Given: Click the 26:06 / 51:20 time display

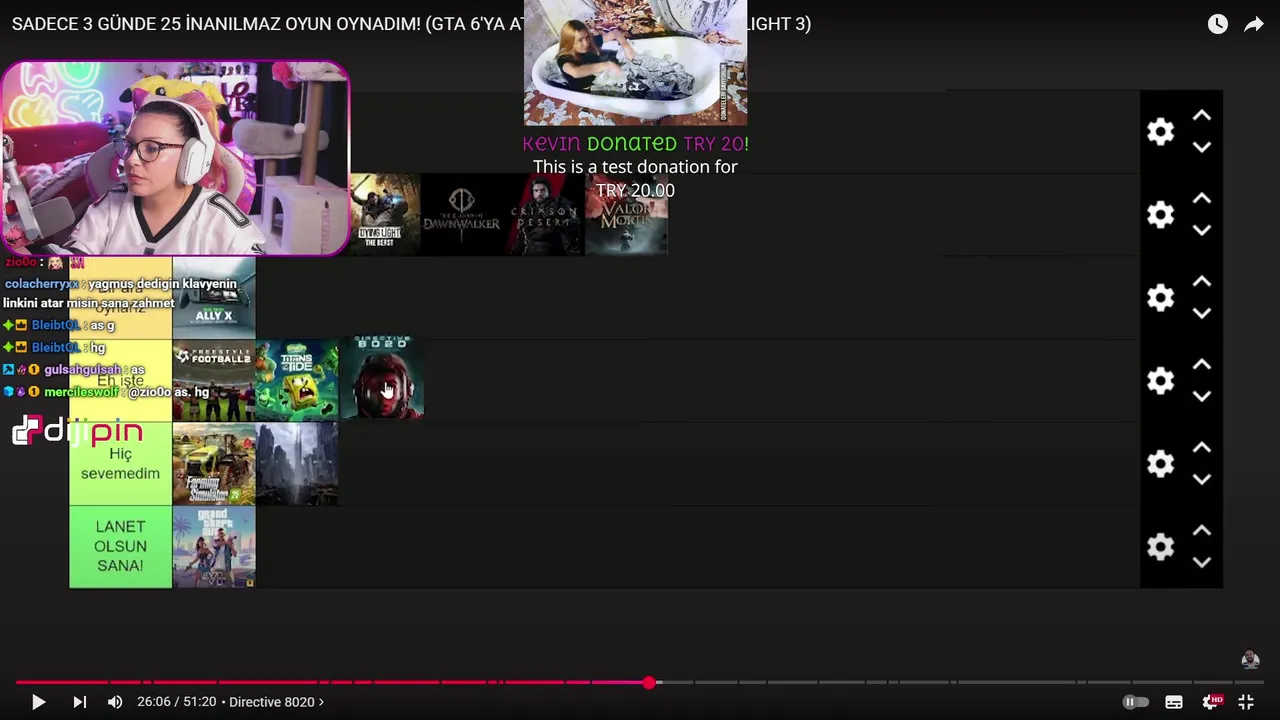Looking at the screenshot, I should 177,702.
